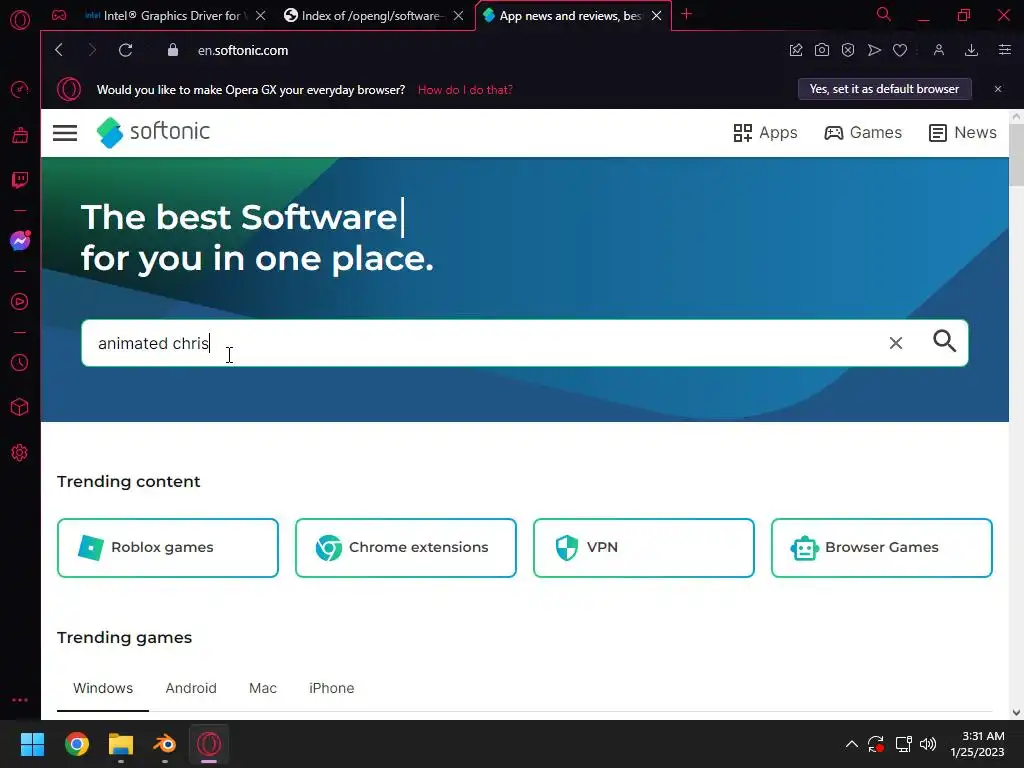The width and height of the screenshot is (1024, 768).
Task: Select the Android trending games tab
Action: (191, 688)
